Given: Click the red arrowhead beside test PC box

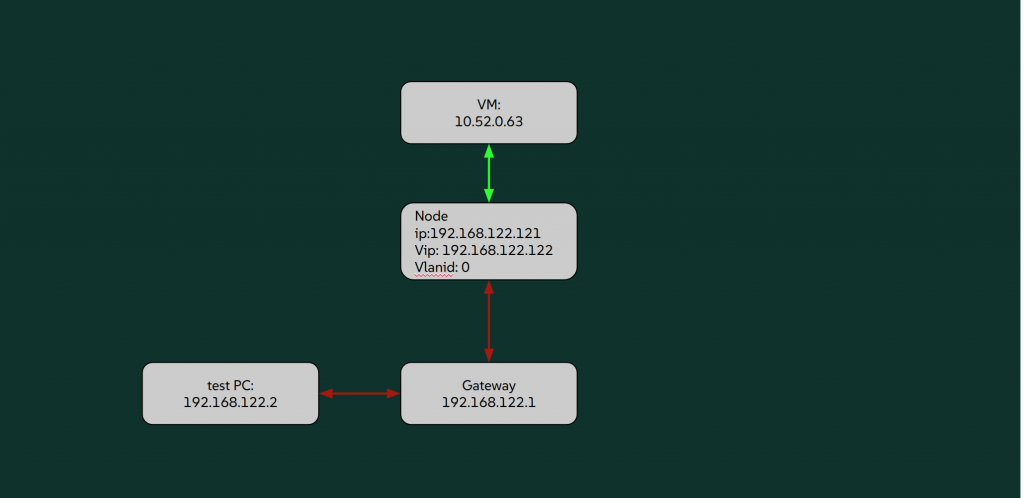Looking at the screenshot, I should pos(327,393).
